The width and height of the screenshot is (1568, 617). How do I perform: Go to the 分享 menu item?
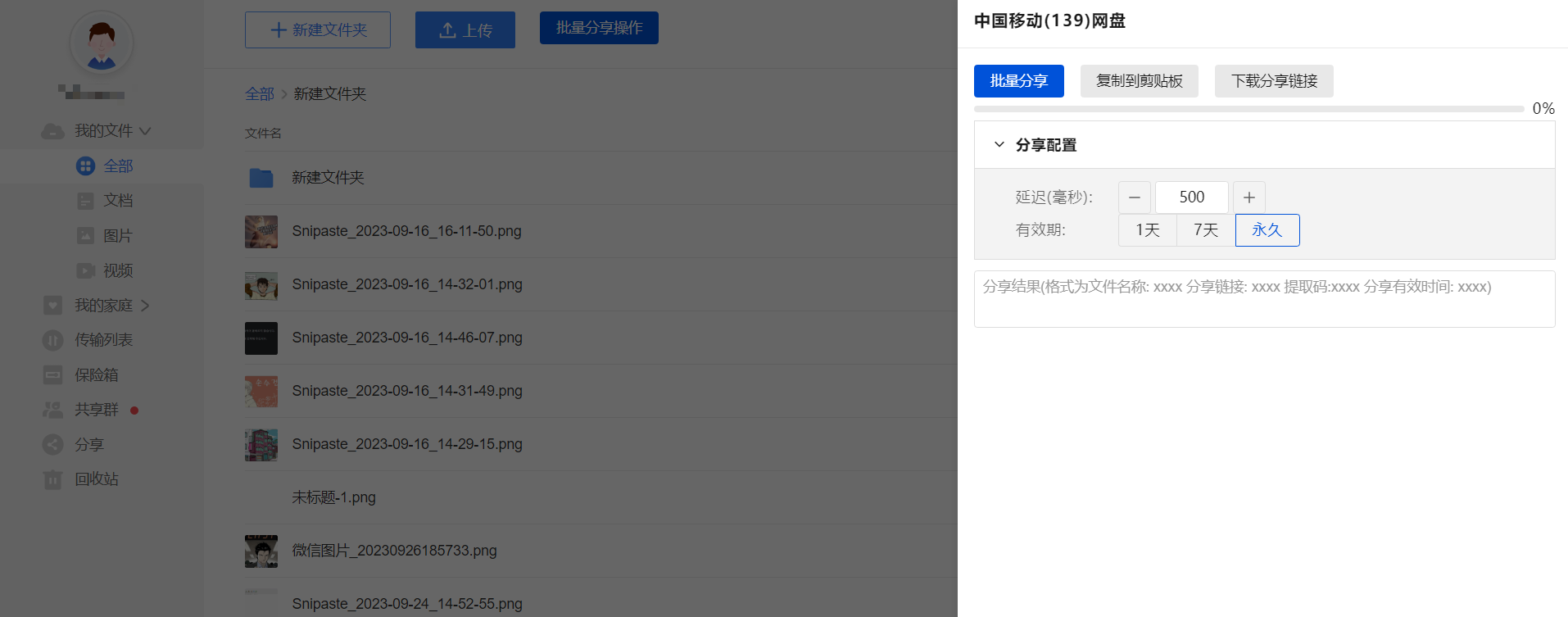coord(88,445)
